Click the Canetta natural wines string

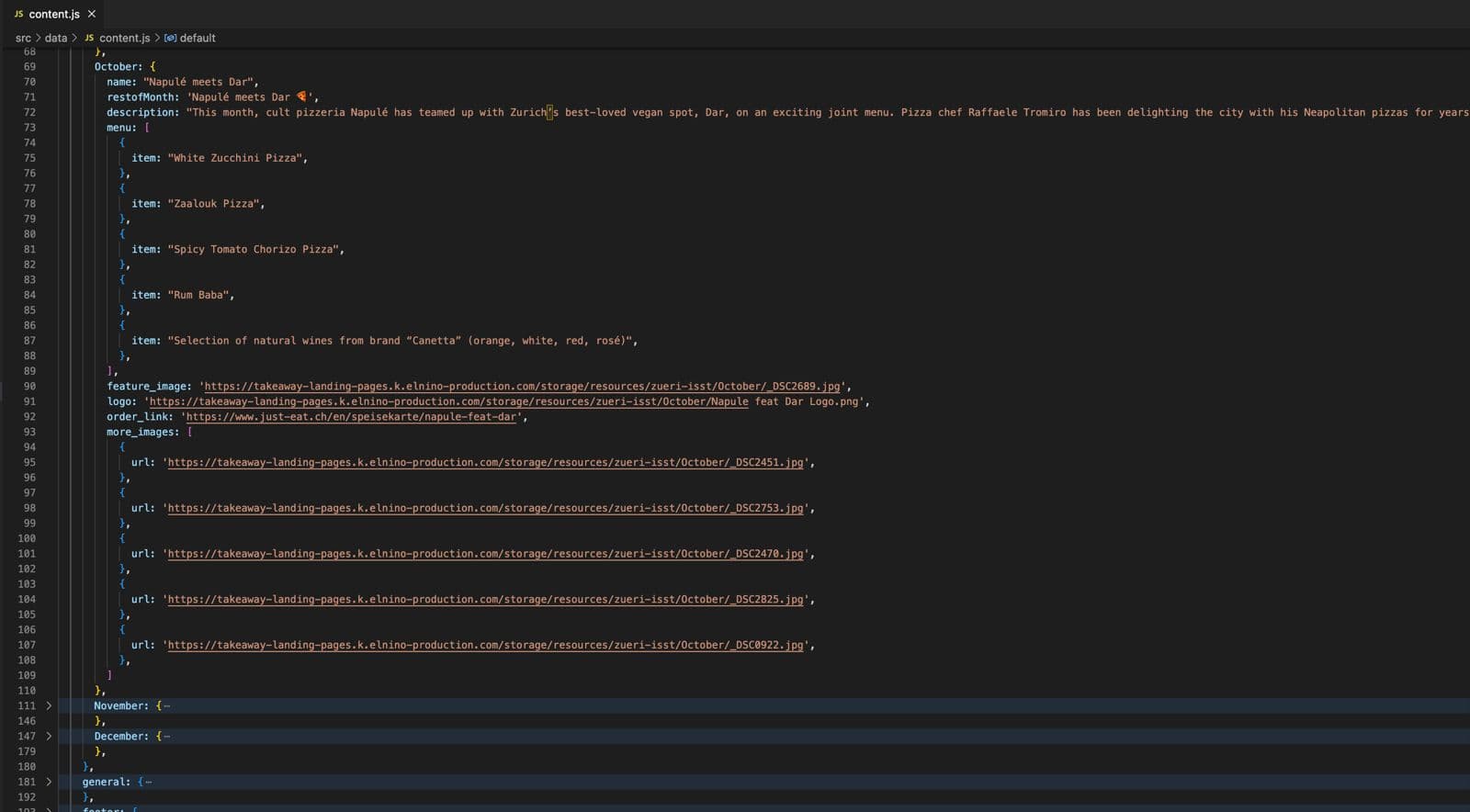coord(401,340)
